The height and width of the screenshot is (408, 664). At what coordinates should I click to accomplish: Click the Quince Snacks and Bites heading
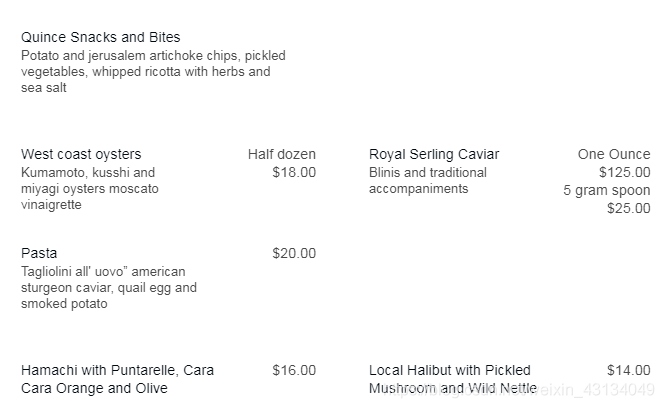[x=101, y=37]
